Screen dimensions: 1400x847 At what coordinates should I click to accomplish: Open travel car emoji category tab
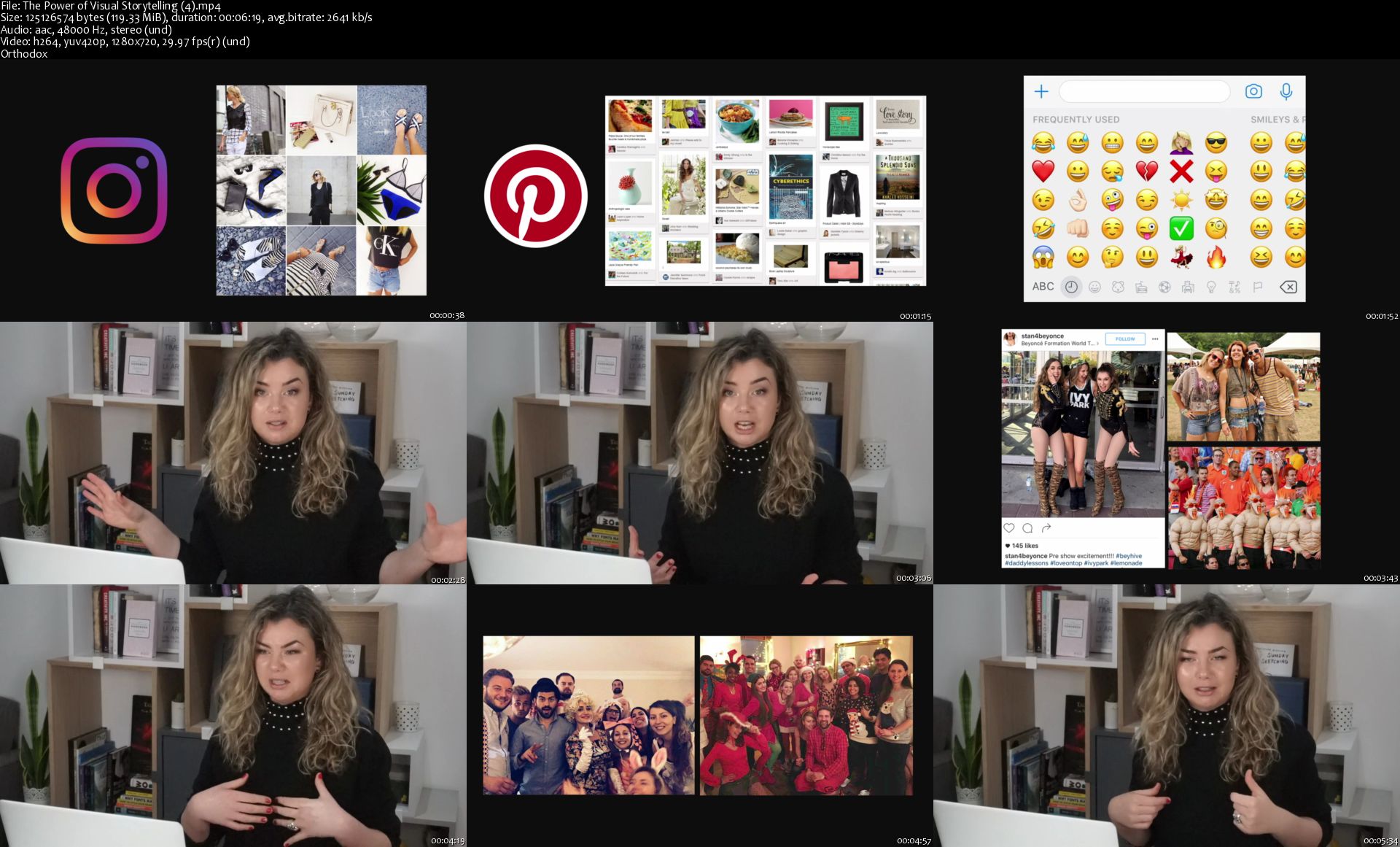[x=1188, y=287]
